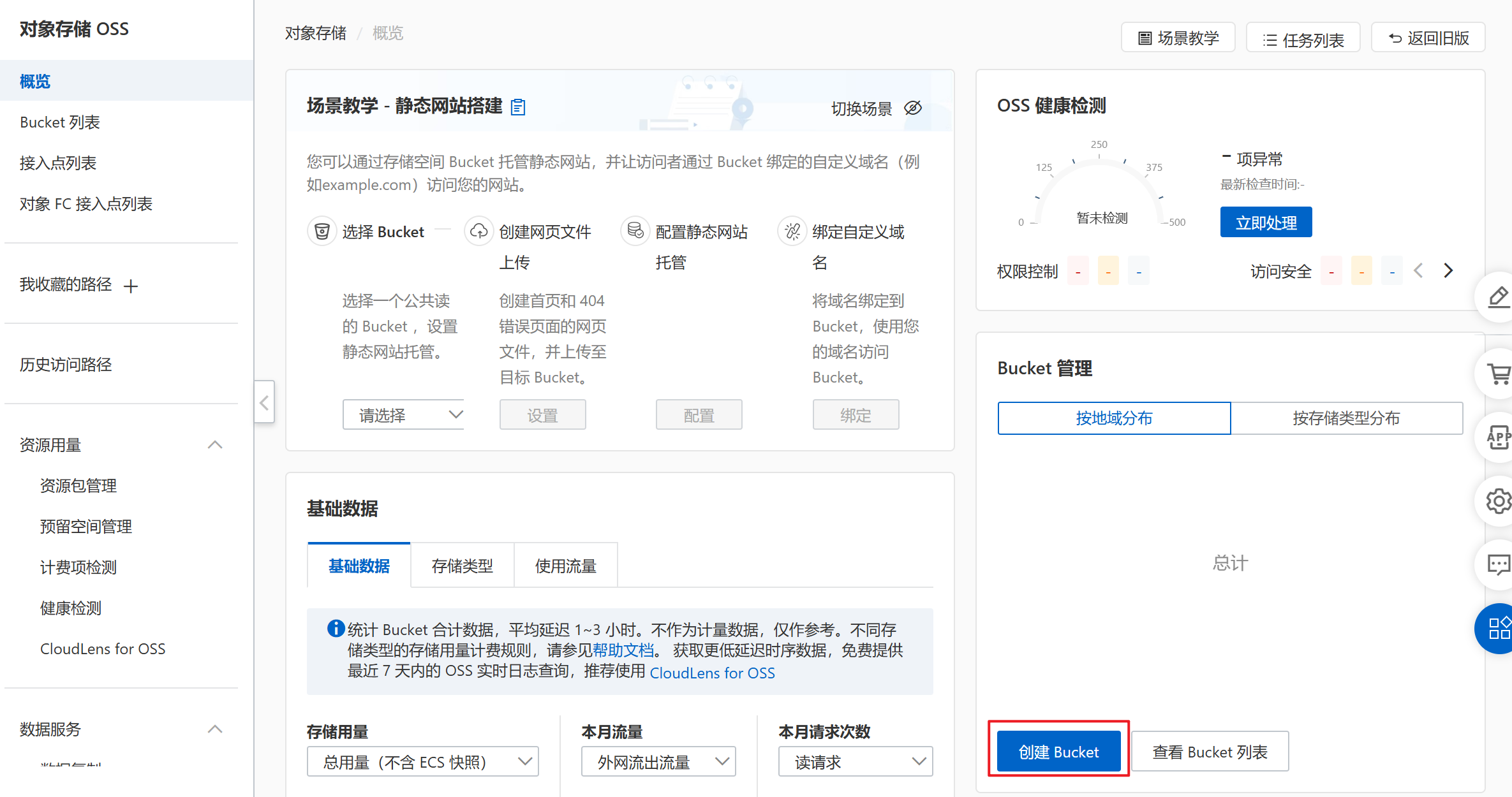
Task: Collapse the 资源用量 sidebar section
Action: click(x=215, y=444)
